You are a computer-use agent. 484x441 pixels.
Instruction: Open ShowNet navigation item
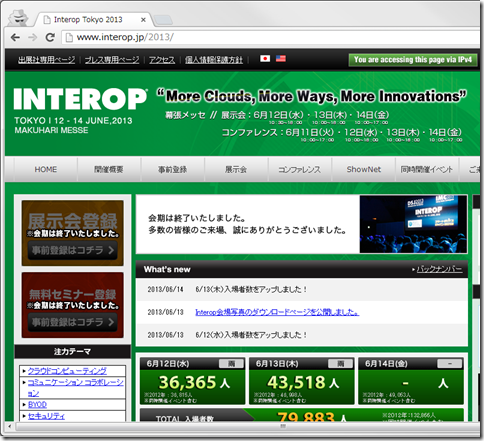(x=364, y=169)
